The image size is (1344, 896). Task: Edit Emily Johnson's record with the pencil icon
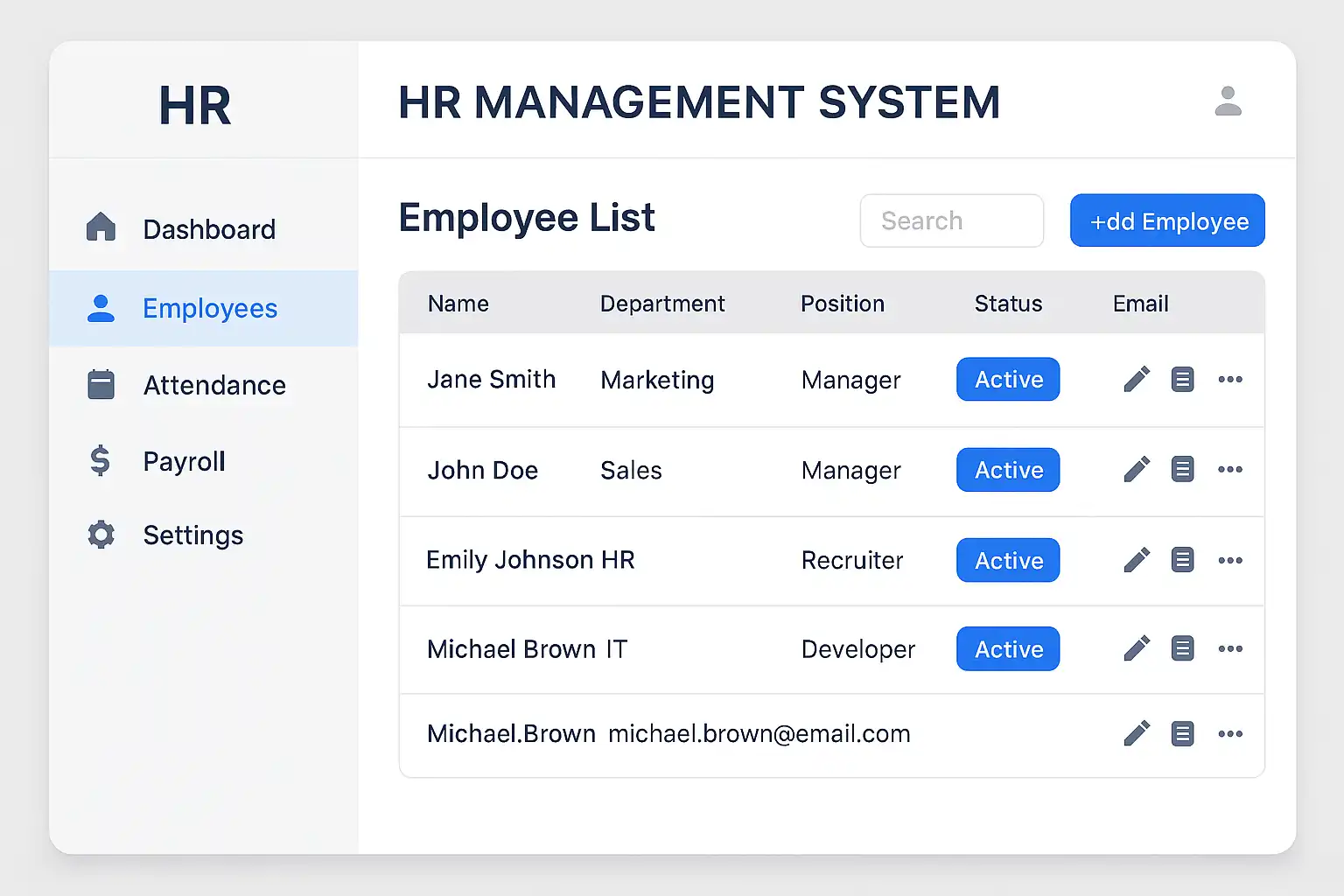click(x=1137, y=560)
